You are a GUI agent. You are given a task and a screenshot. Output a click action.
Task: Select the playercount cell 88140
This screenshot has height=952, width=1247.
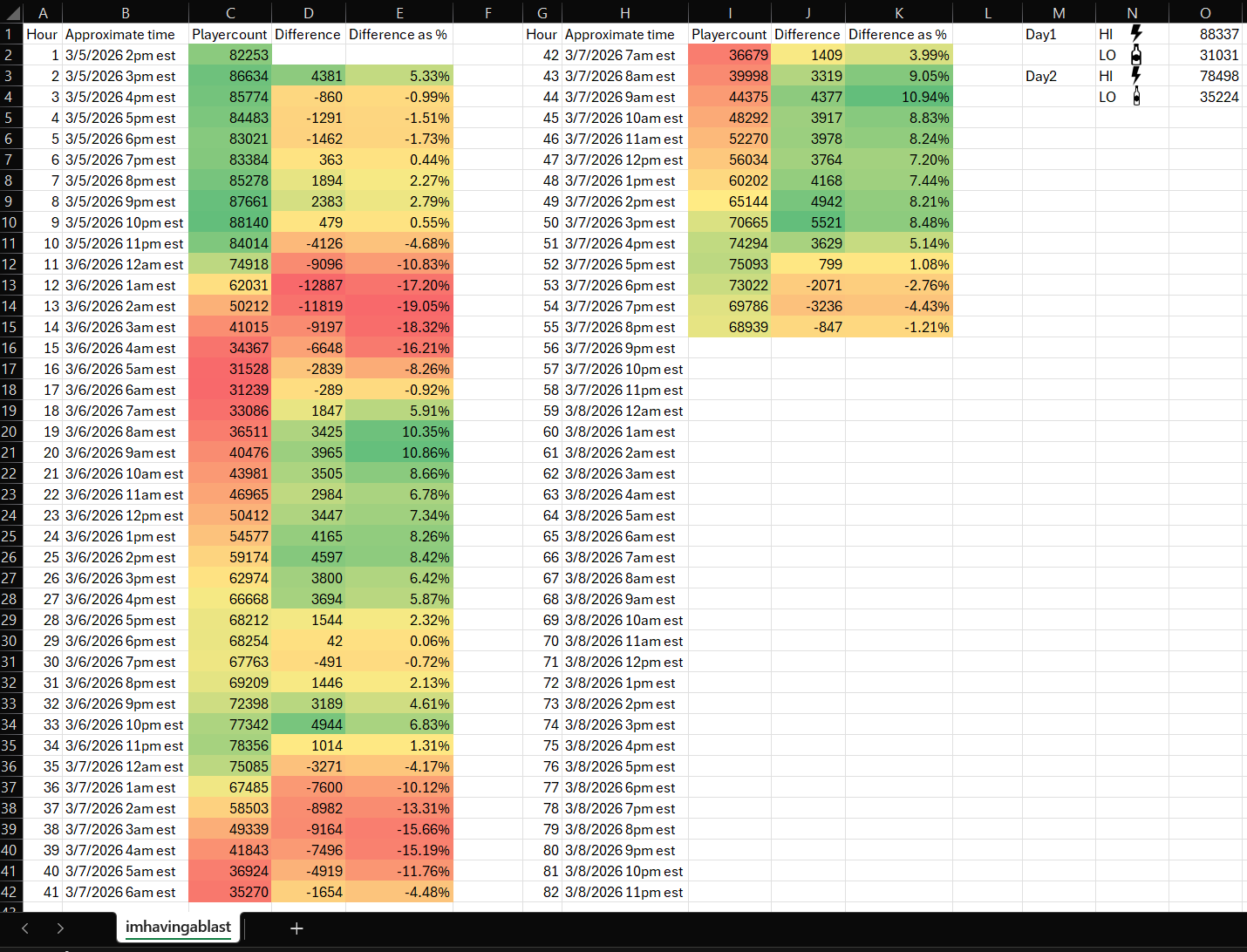[x=230, y=222]
